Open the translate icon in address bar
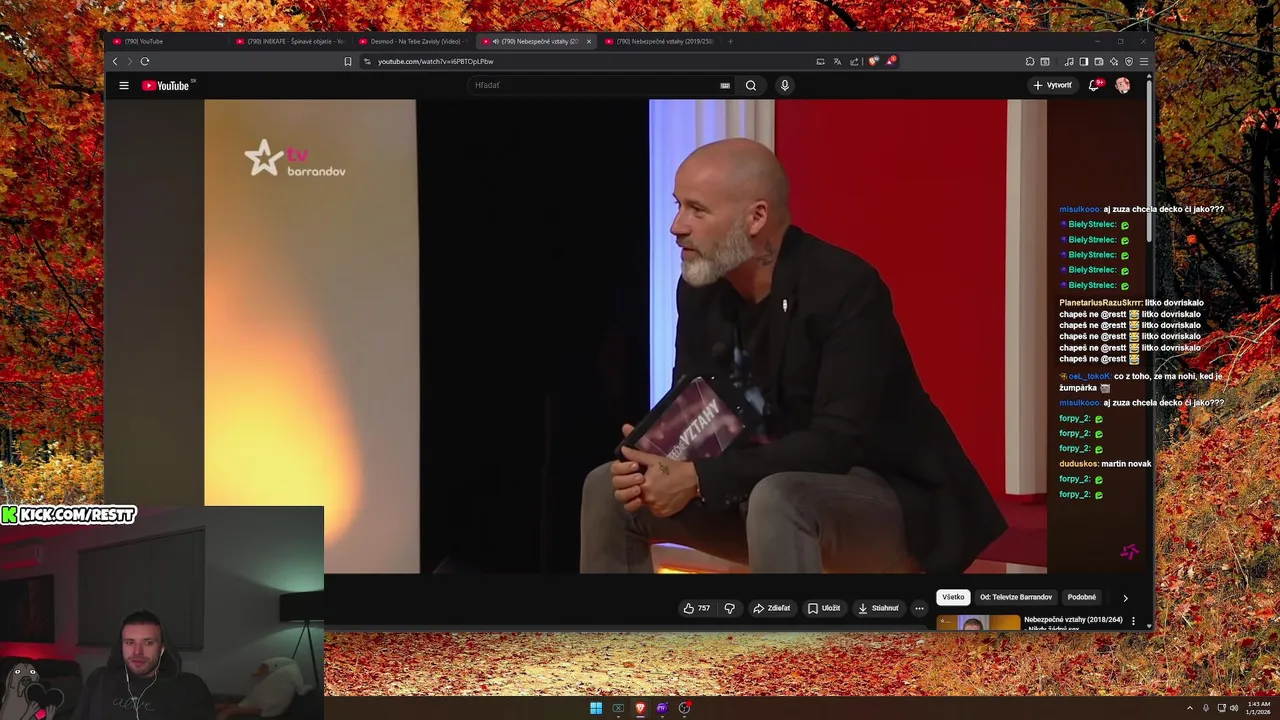This screenshot has height=720, width=1280. point(837,61)
